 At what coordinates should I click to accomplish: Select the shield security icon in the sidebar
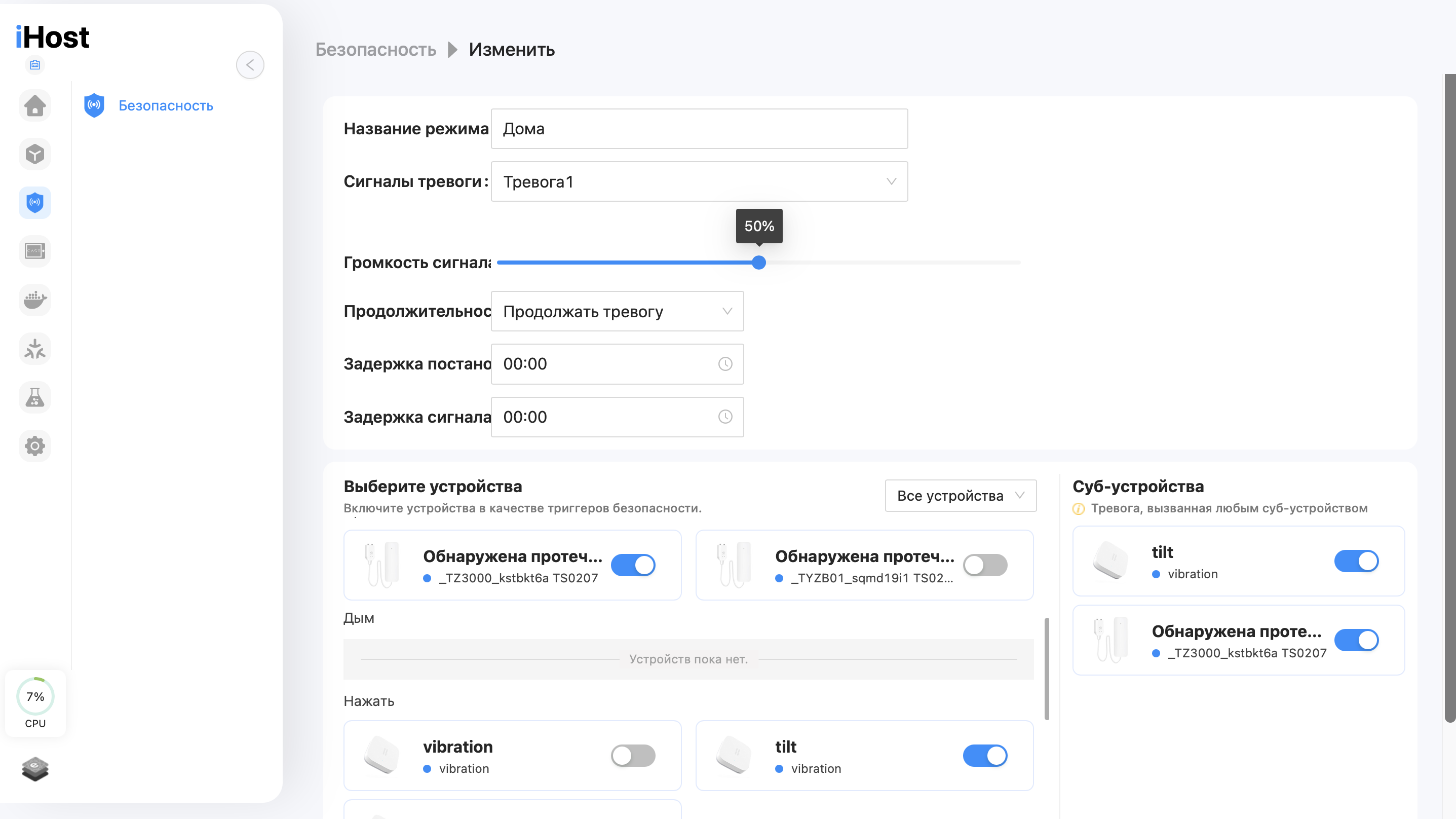point(35,203)
